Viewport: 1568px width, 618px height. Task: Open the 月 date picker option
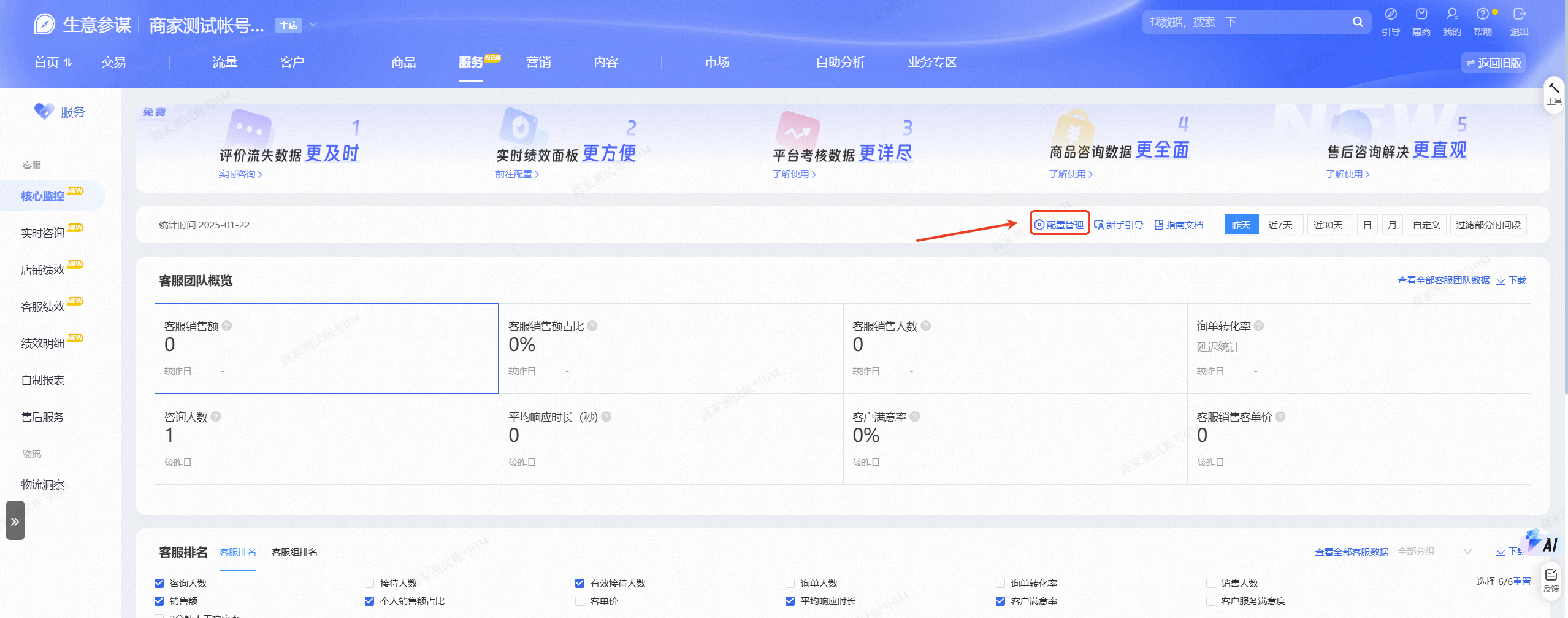pos(1393,225)
